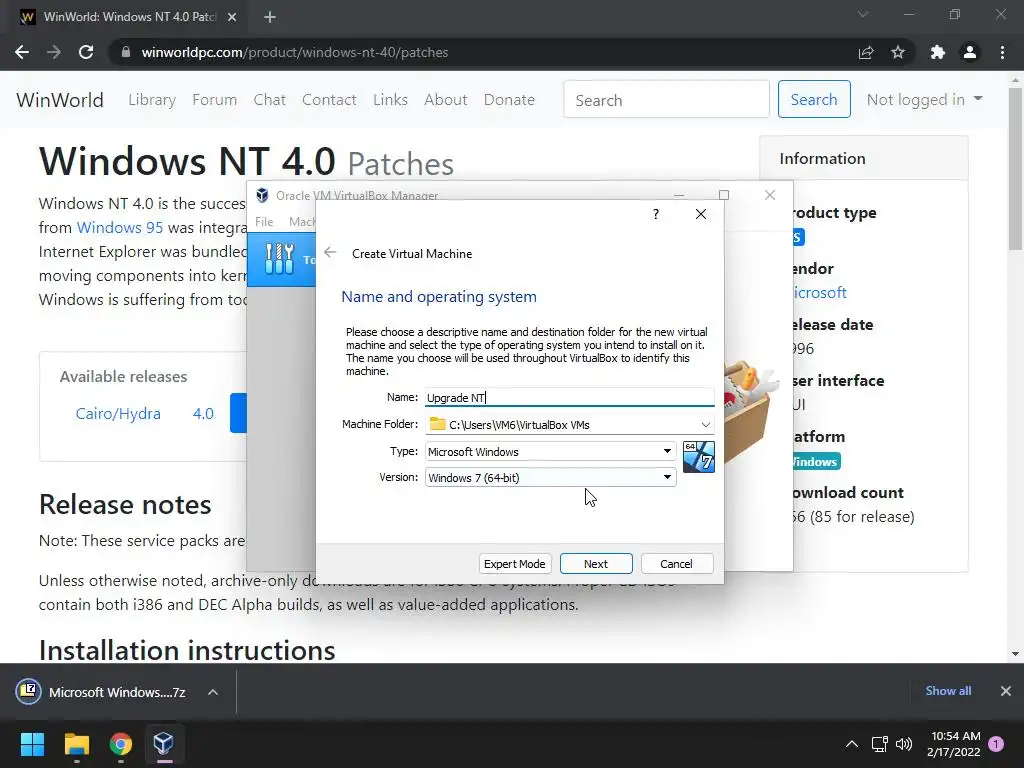Open Chrome from the taskbar

[x=120, y=744]
